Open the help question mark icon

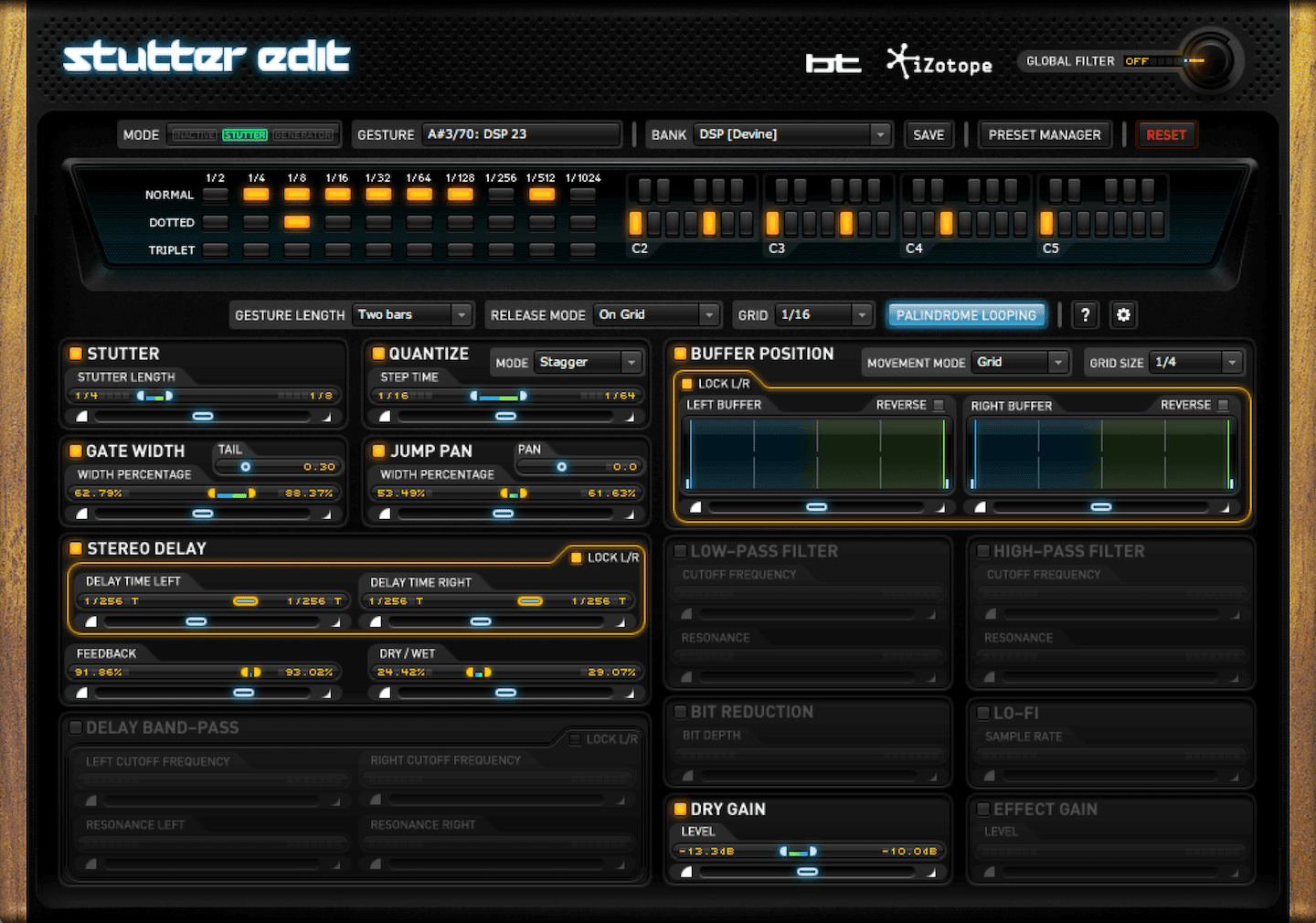(x=1086, y=314)
